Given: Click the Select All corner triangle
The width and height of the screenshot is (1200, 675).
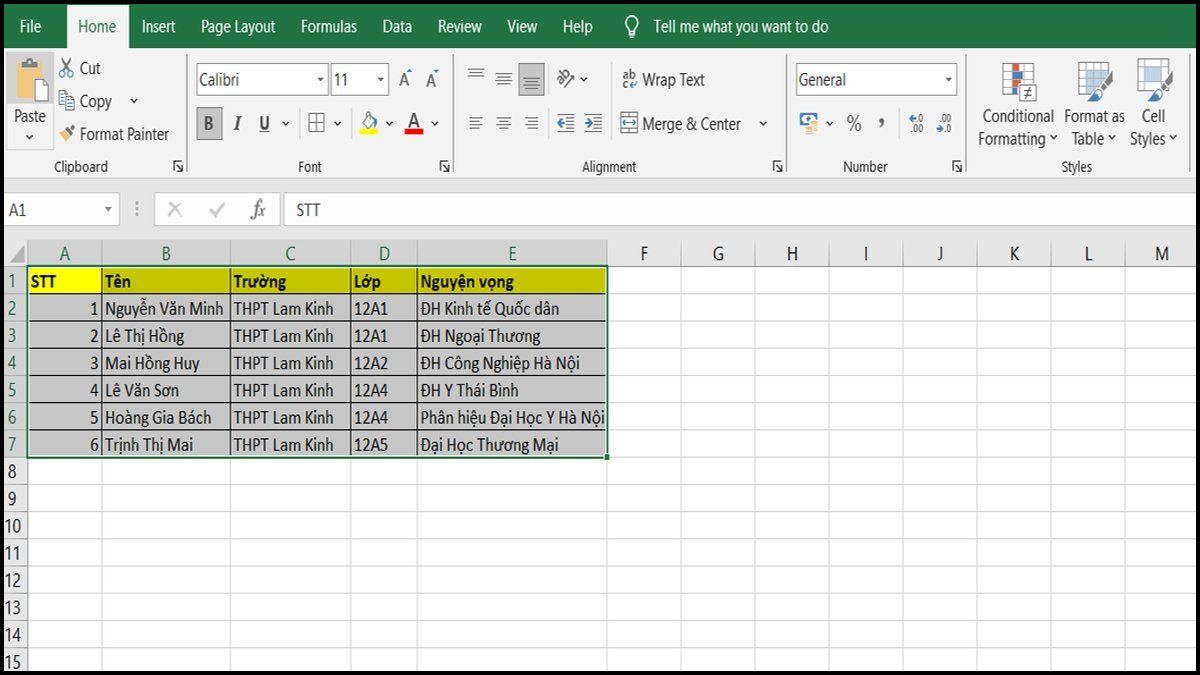Looking at the screenshot, I should [x=16, y=254].
